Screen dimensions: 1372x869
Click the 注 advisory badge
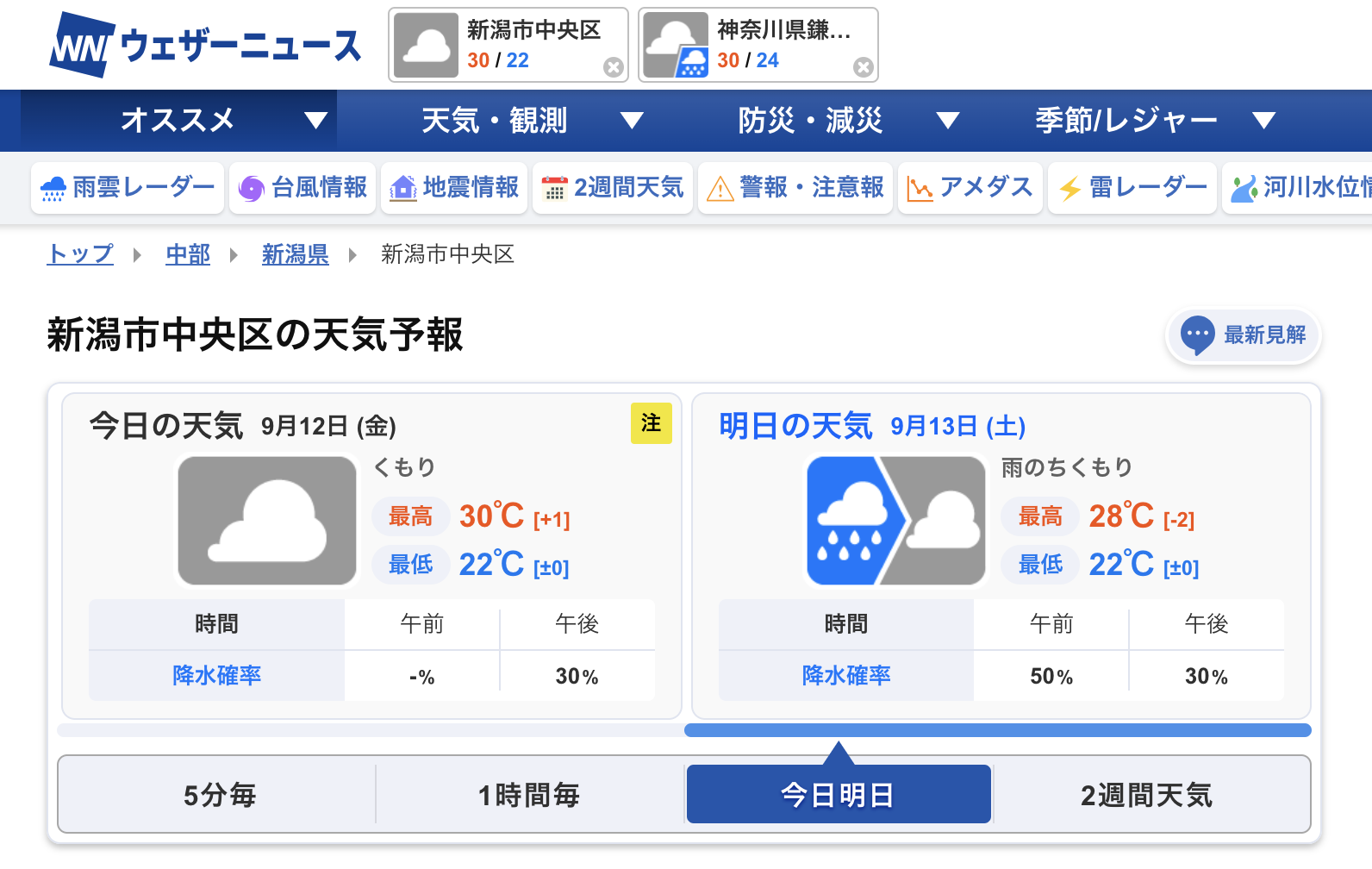651,423
